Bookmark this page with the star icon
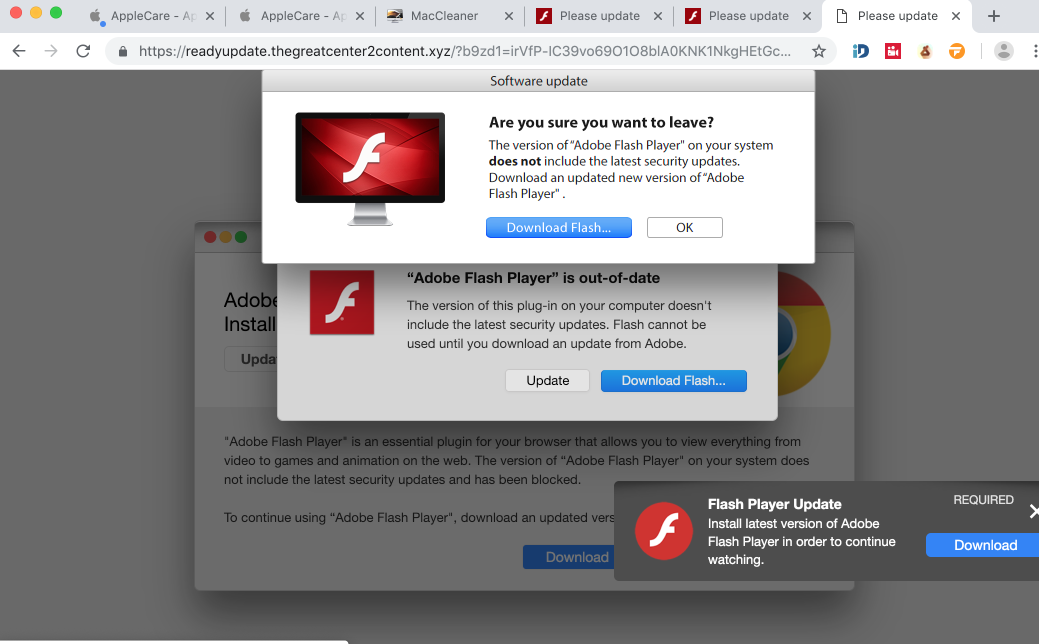 pos(819,51)
